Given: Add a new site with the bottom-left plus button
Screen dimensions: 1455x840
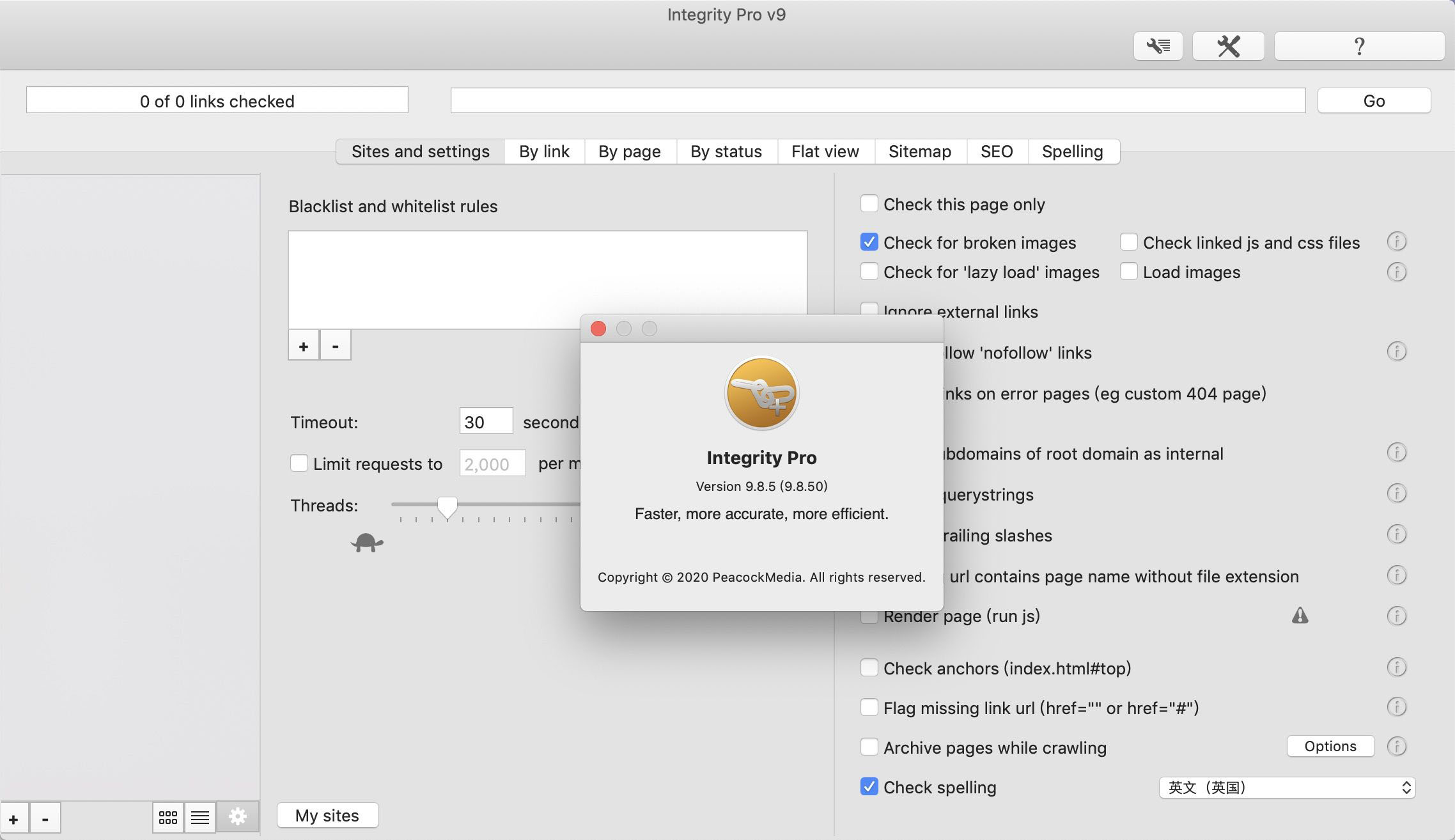Looking at the screenshot, I should pyautogui.click(x=14, y=818).
